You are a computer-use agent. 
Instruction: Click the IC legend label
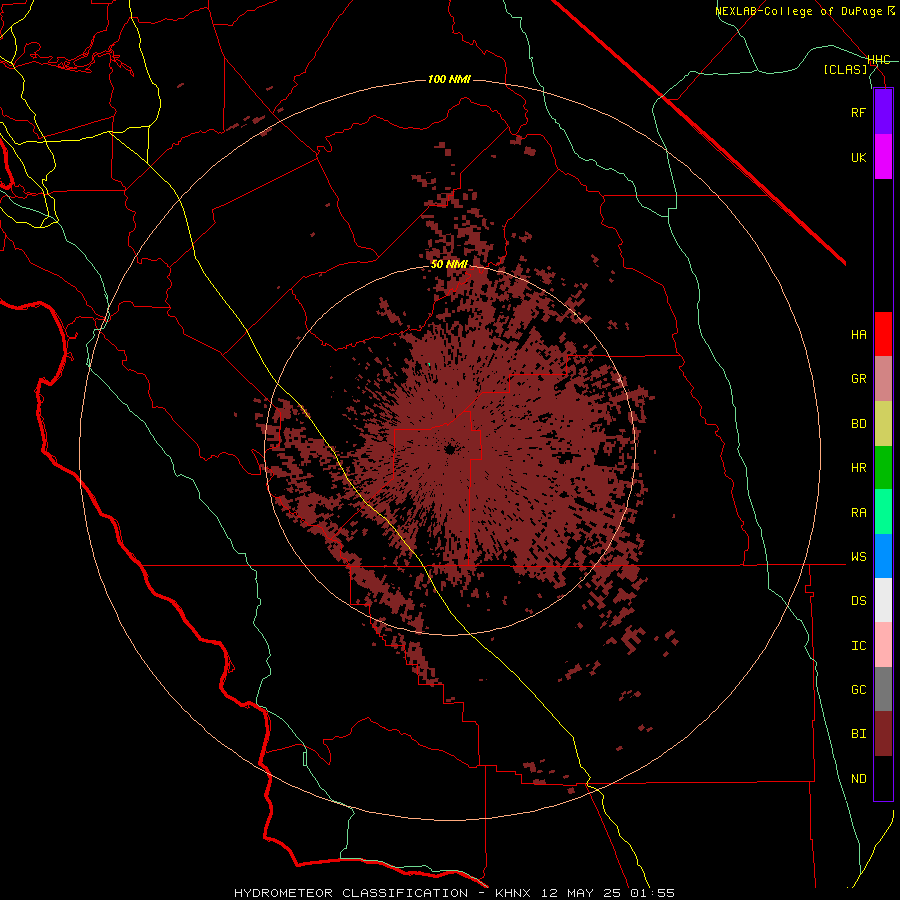coord(858,646)
